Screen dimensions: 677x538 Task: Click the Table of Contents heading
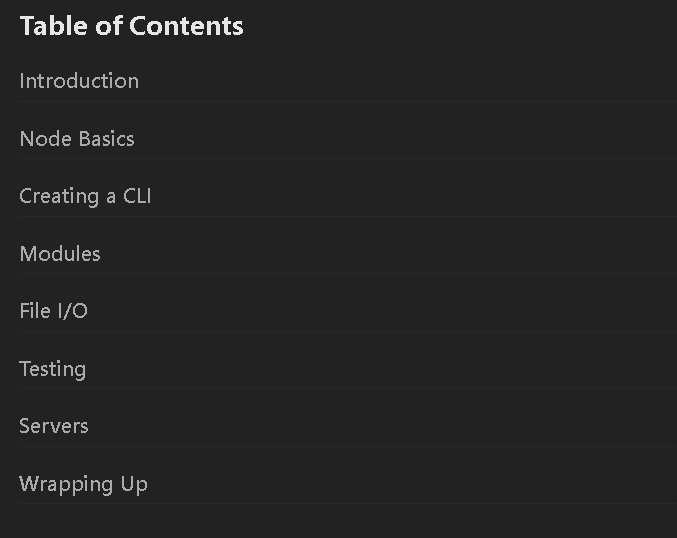click(132, 26)
